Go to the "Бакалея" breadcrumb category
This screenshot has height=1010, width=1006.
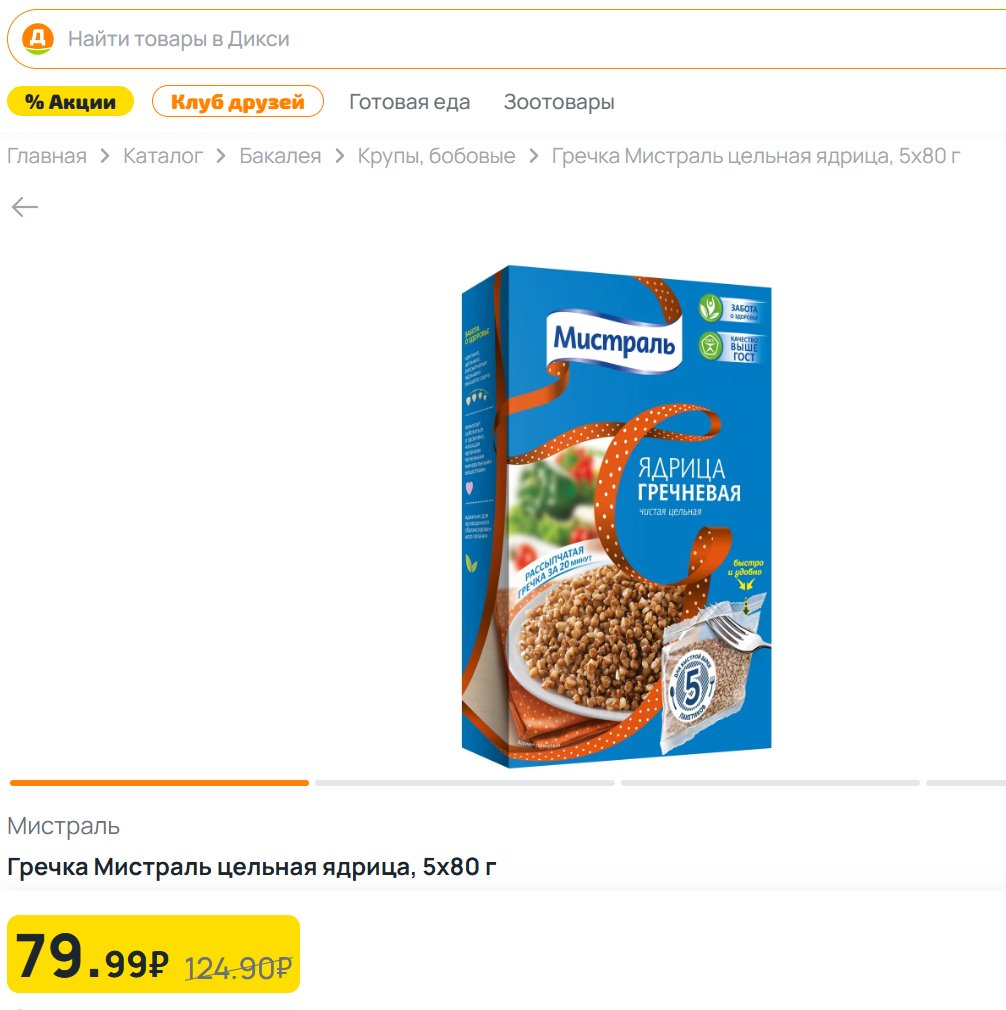(280, 156)
